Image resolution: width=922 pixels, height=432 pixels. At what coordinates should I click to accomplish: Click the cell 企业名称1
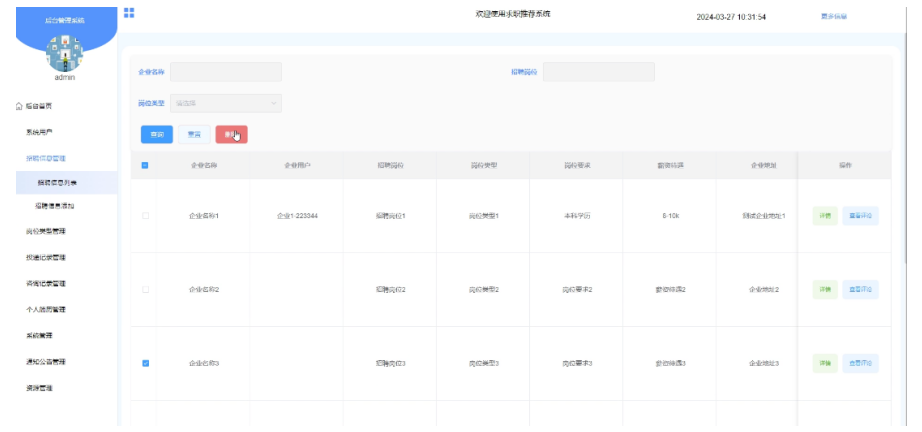(204, 216)
